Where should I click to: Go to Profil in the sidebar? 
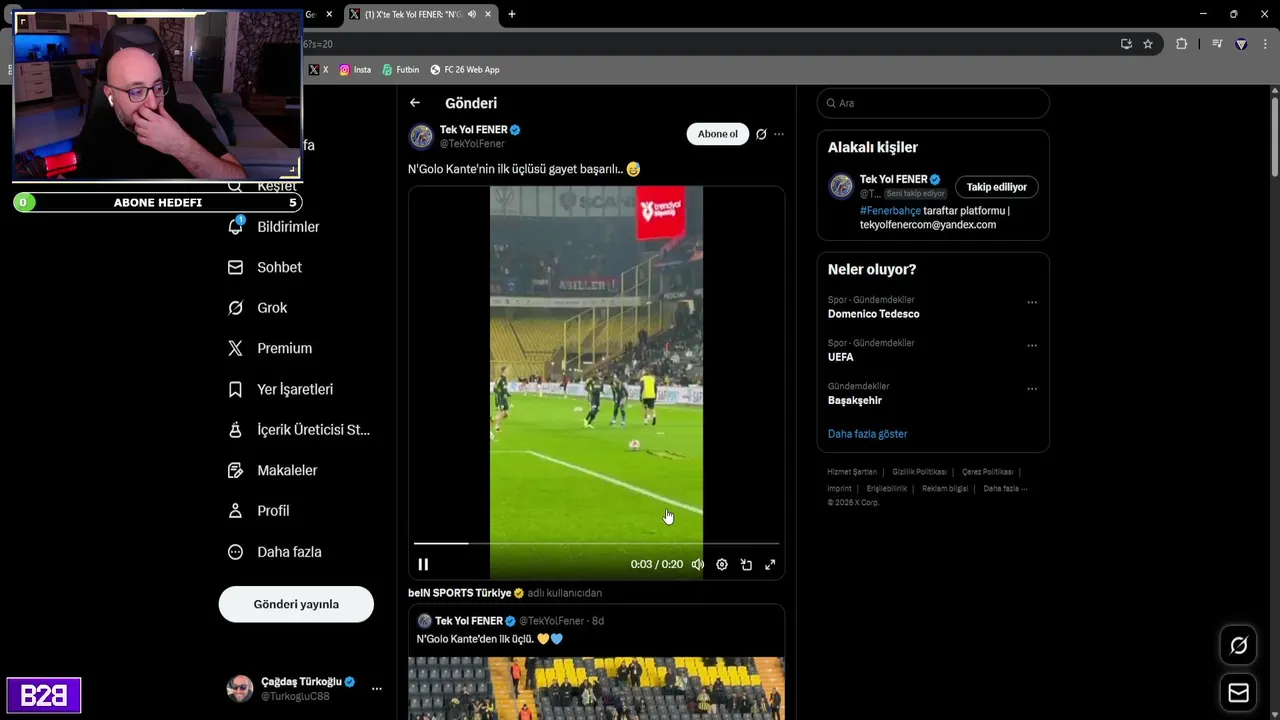pos(258,511)
